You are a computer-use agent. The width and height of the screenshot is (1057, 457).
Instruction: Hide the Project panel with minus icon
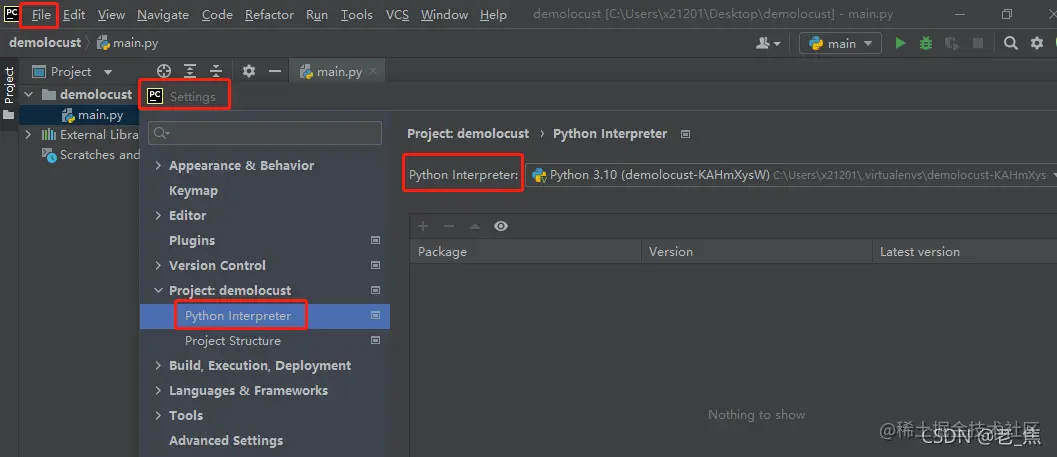(x=274, y=71)
